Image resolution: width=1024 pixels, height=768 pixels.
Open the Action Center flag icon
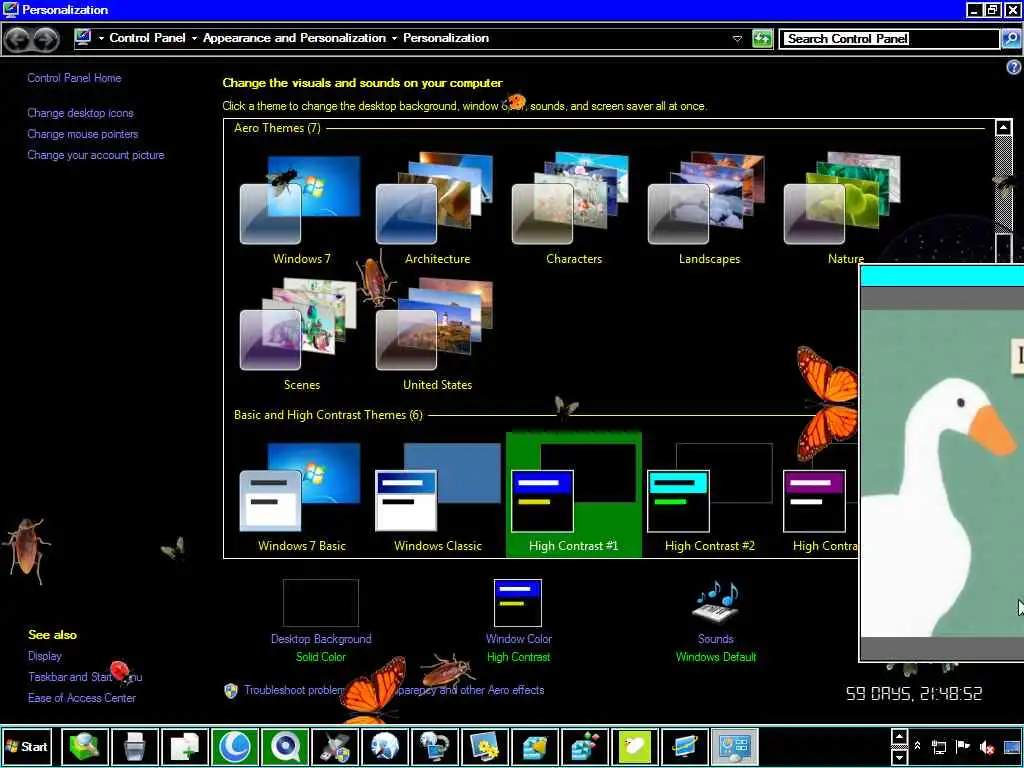pyautogui.click(x=963, y=746)
